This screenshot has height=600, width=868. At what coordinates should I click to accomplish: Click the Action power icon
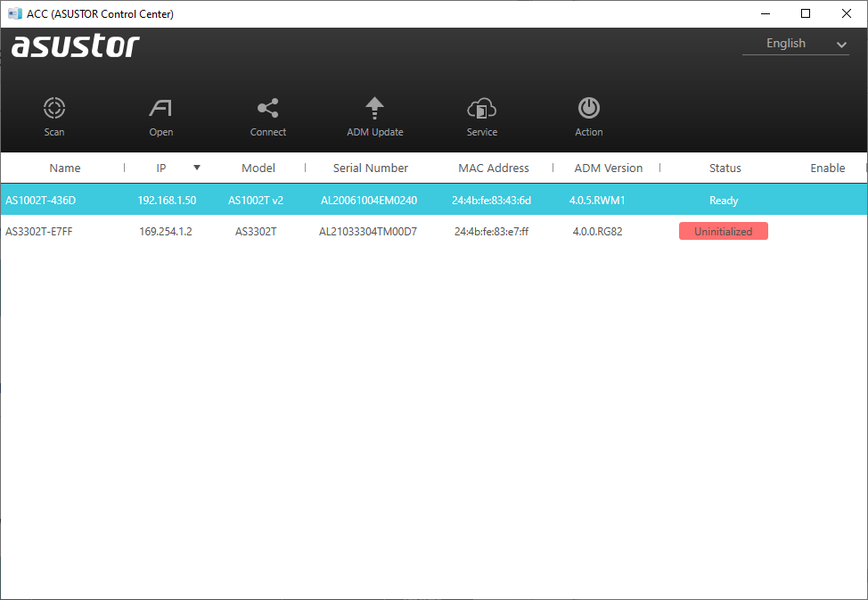(x=588, y=108)
